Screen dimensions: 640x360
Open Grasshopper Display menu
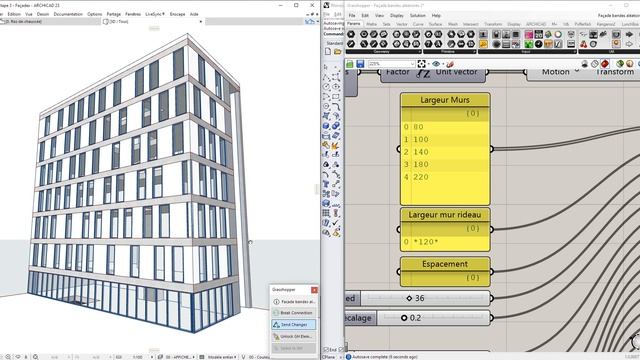click(397, 16)
